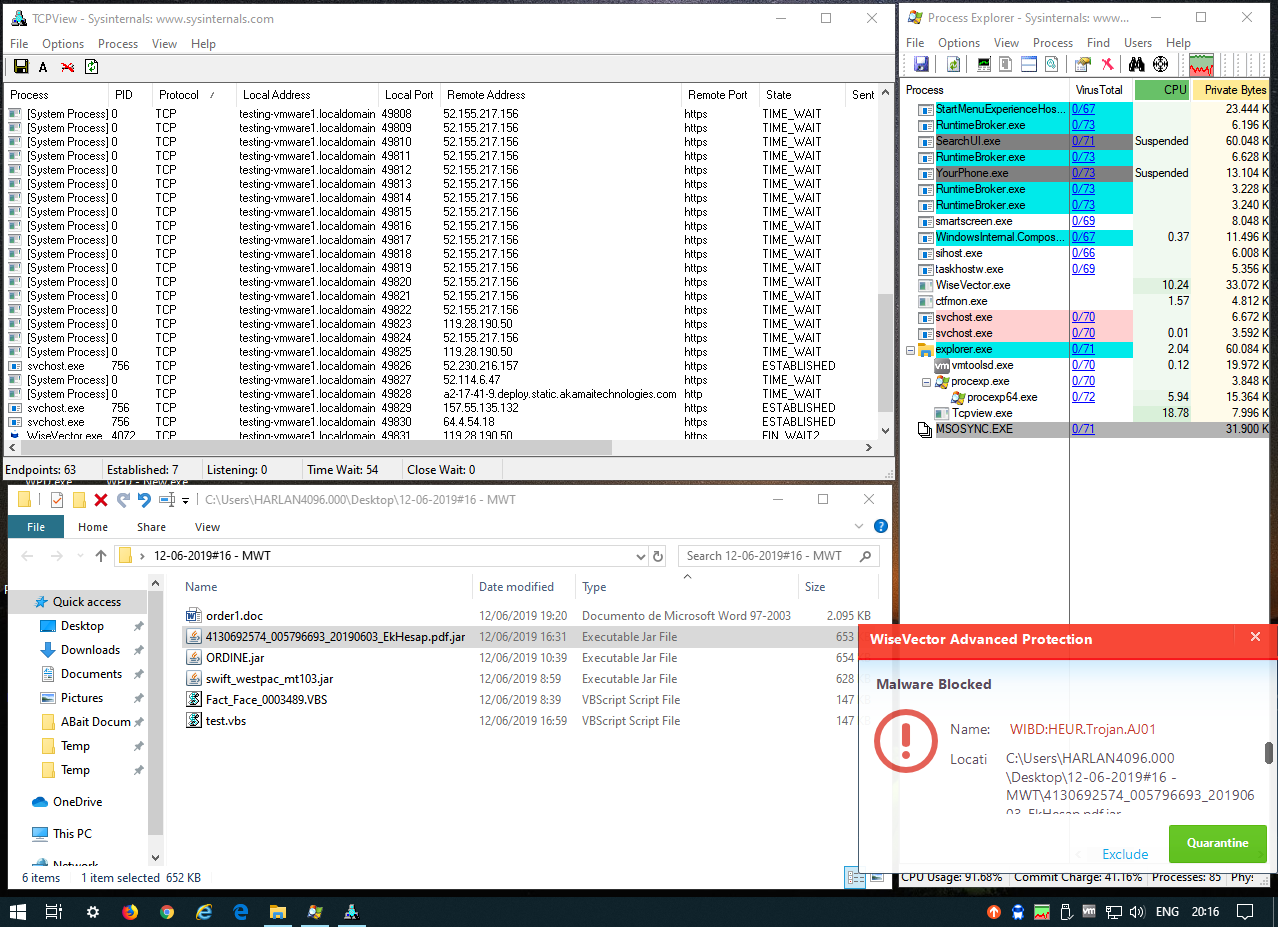The height and width of the screenshot is (927, 1278).
Task: Open the Find menu in Process Explorer
Action: pyautogui.click(x=1098, y=43)
